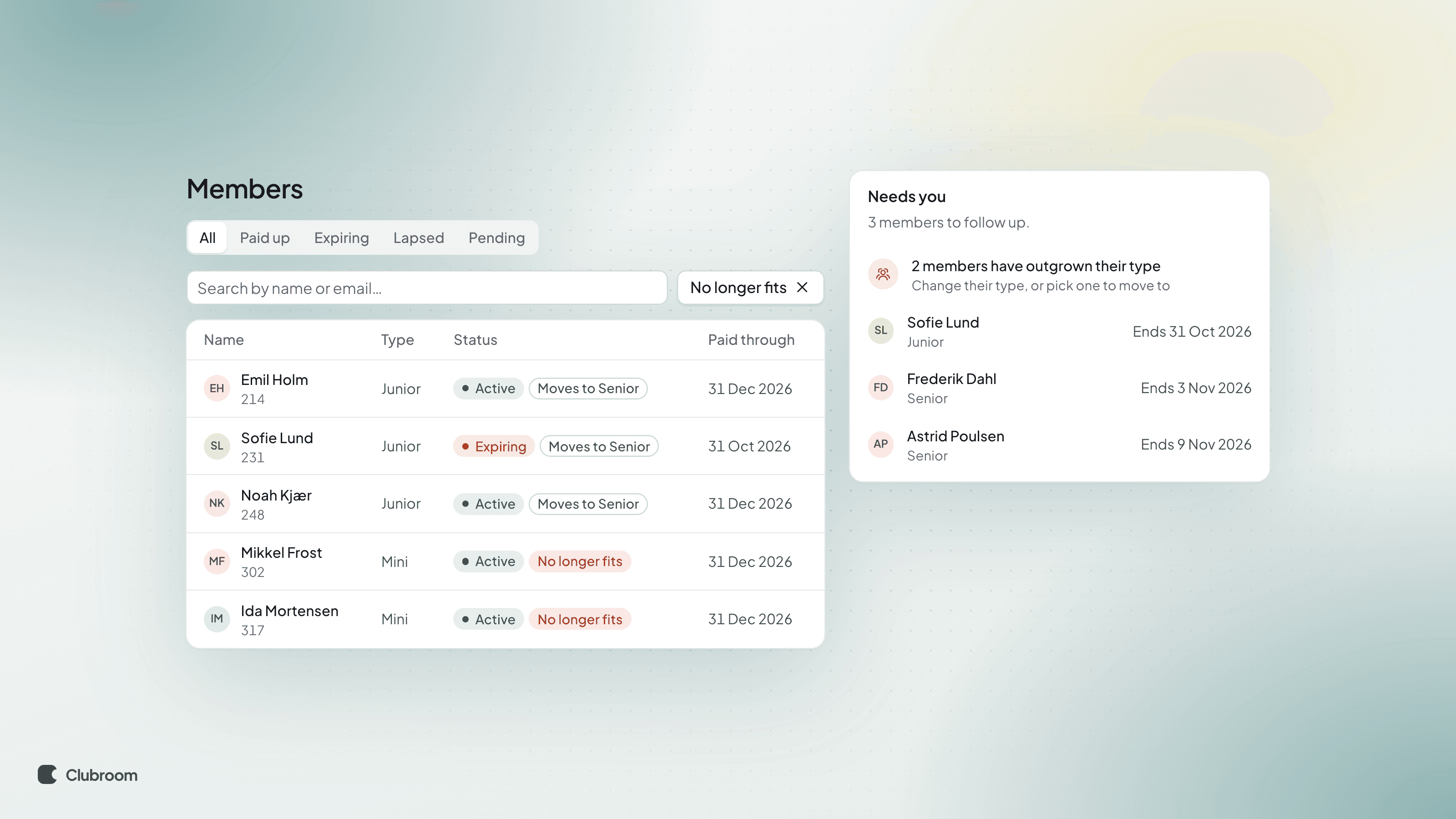Open Ida Mortensen's IM avatar
This screenshot has height=819, width=1456.
[217, 619]
